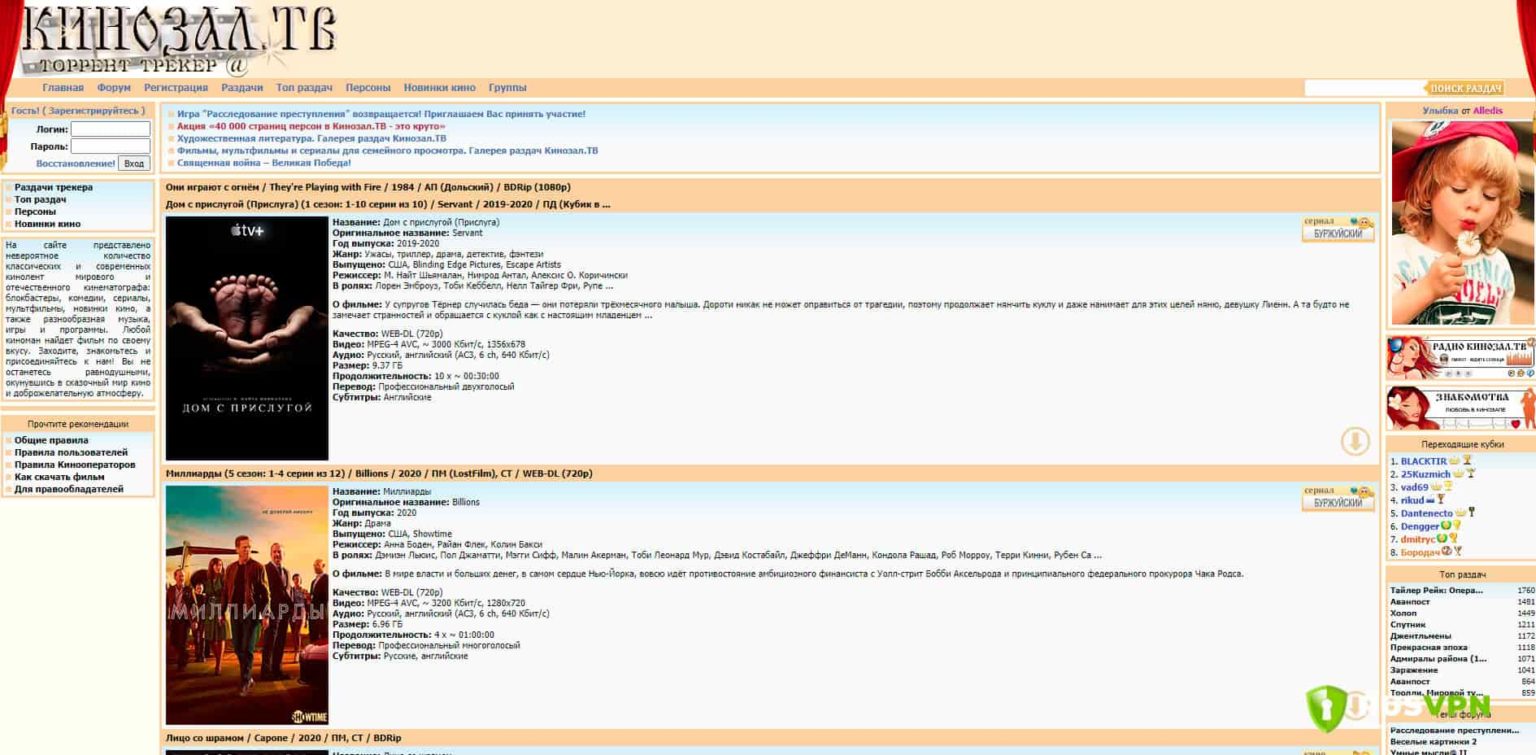
Task: Open Раздачи in the top menu
Action: 242,88
